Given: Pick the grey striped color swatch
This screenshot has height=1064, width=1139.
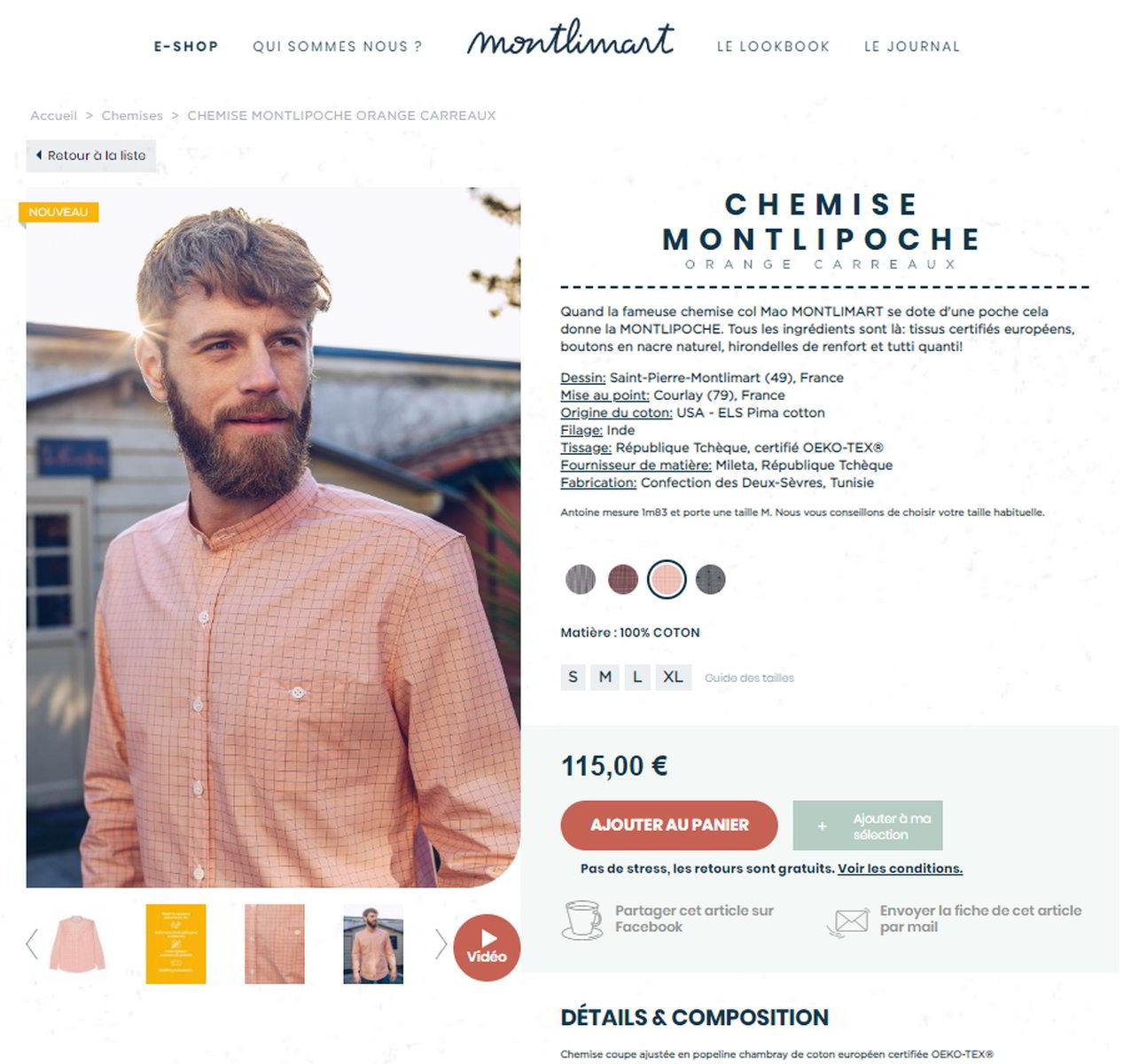Looking at the screenshot, I should 581,580.
